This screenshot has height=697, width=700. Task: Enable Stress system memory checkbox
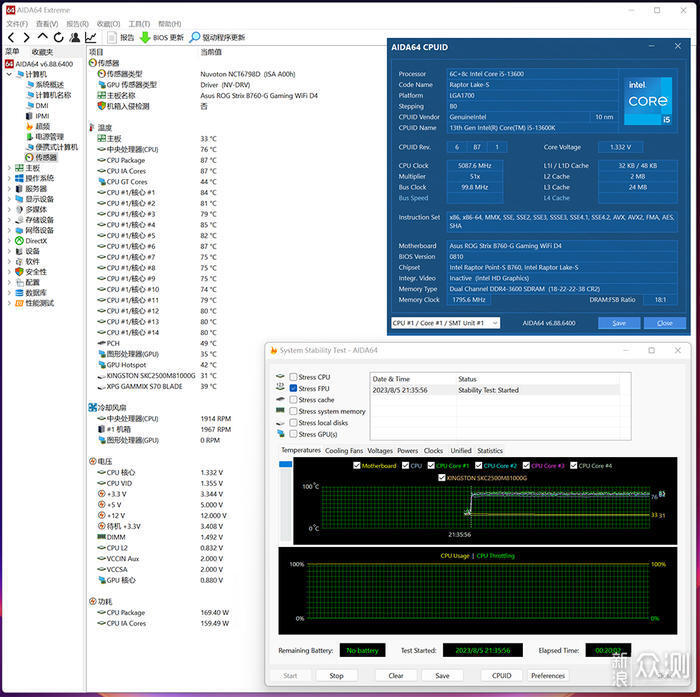click(x=293, y=411)
